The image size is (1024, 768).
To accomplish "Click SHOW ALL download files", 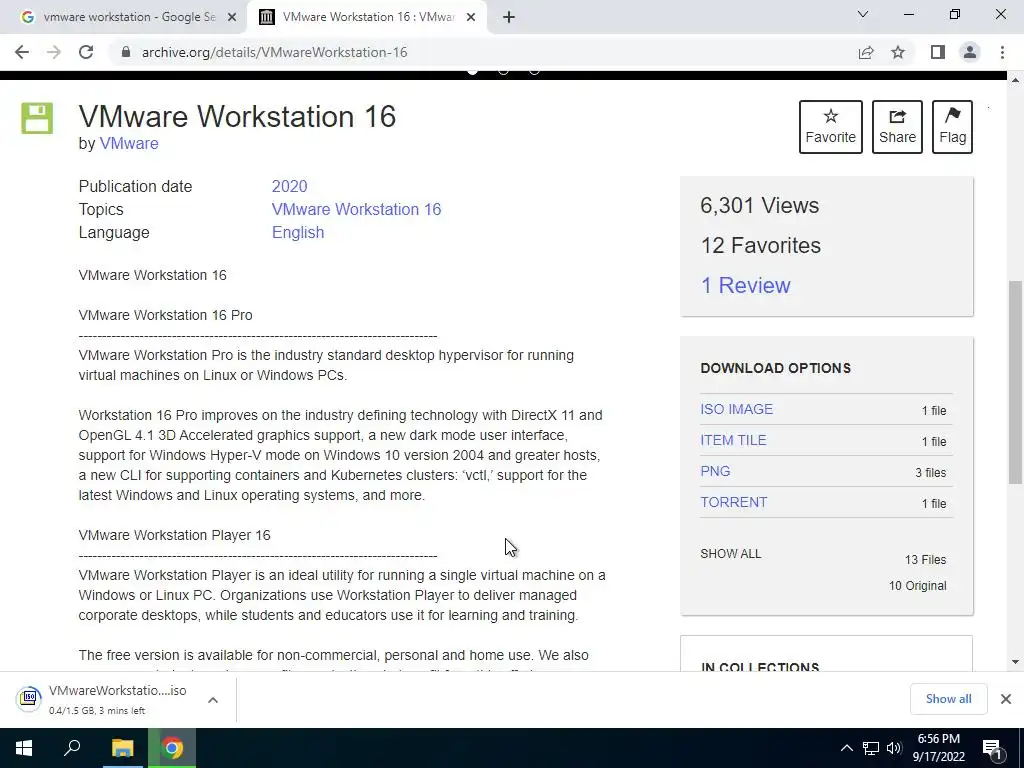I will [x=731, y=554].
